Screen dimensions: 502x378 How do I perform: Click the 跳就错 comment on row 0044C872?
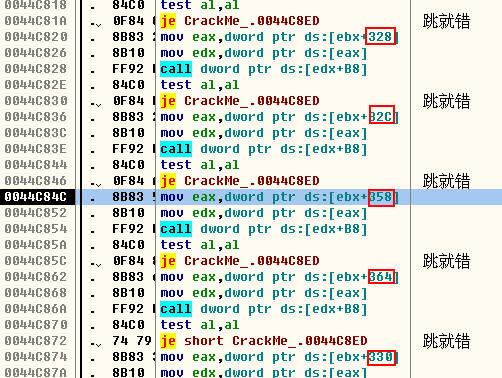pos(446,341)
